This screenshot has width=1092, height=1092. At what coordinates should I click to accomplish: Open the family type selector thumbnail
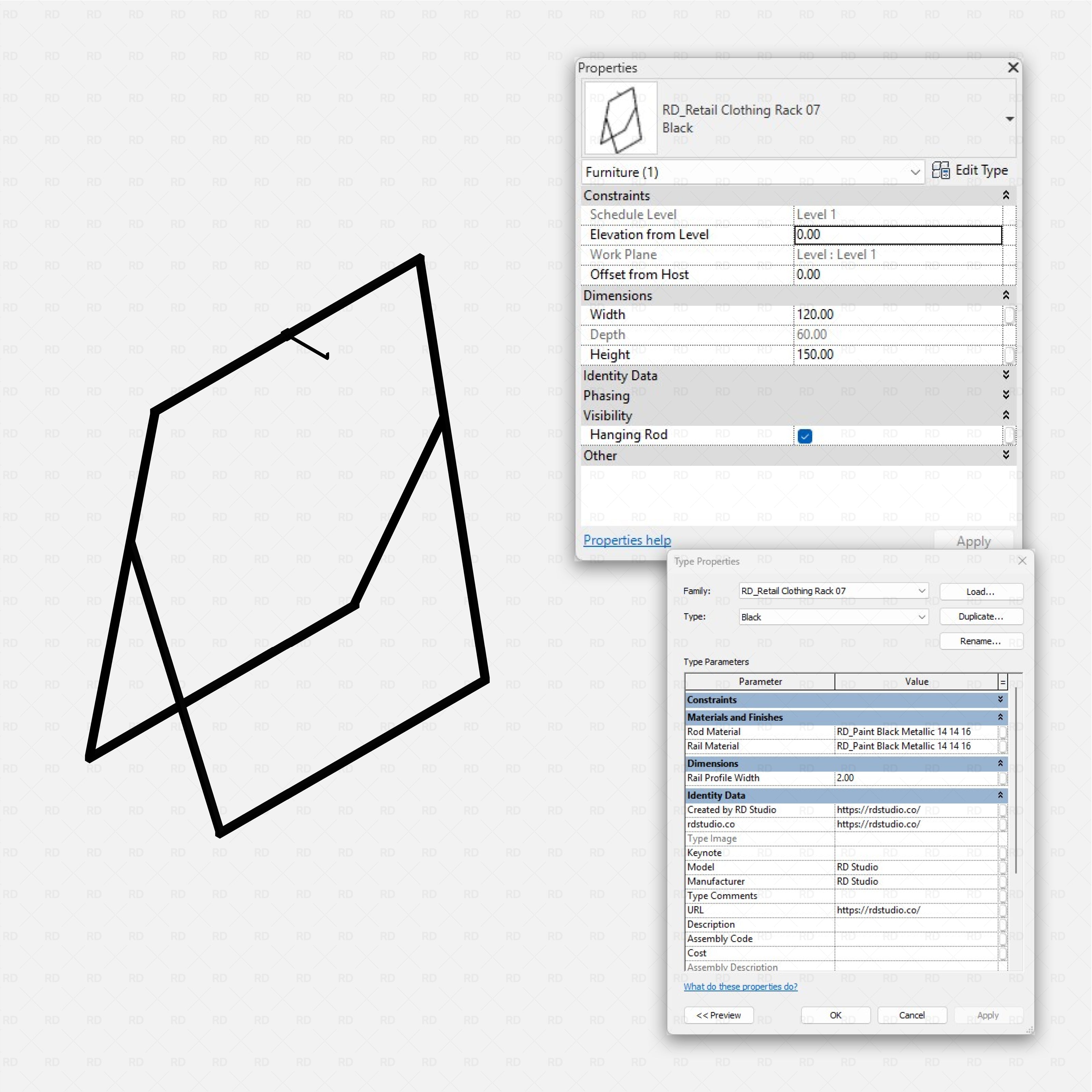[621, 118]
